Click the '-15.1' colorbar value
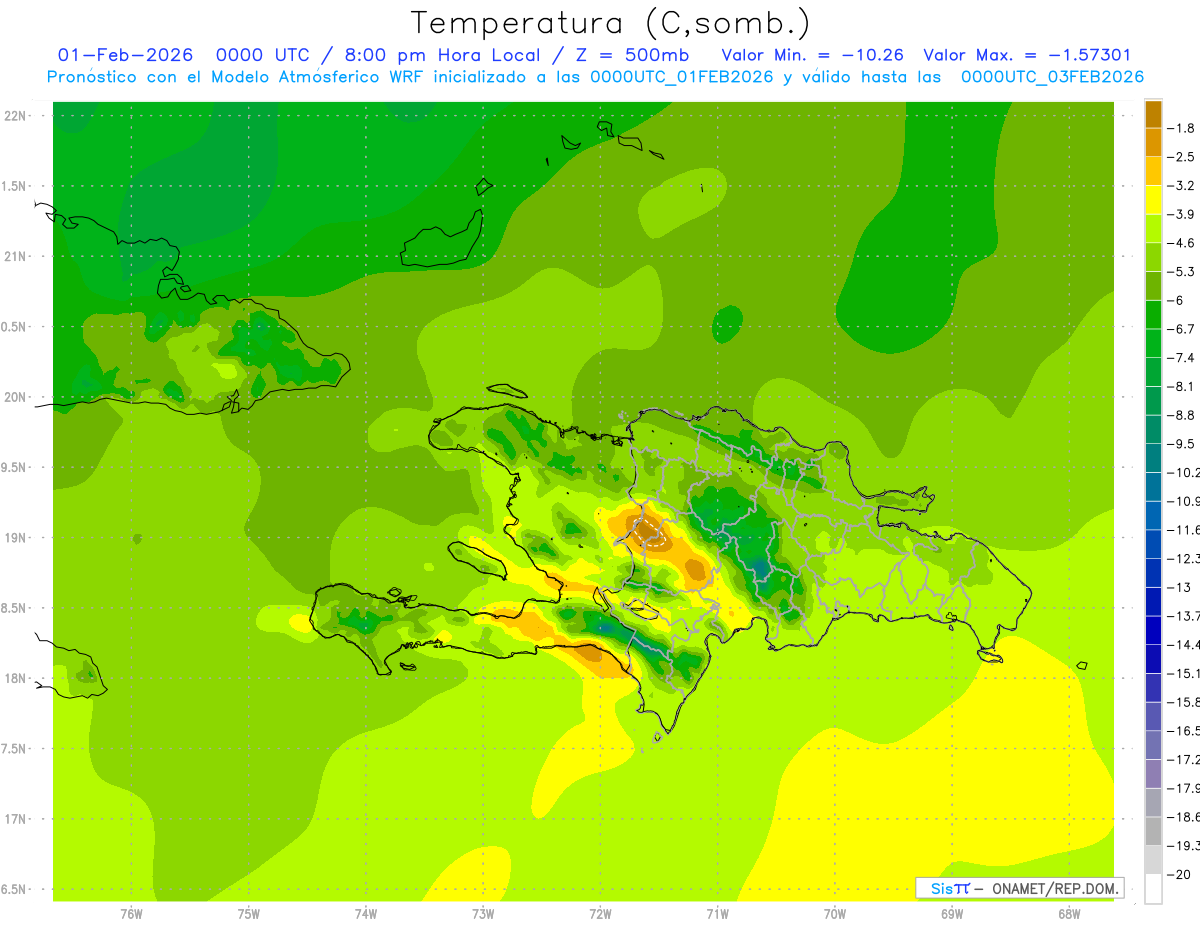This screenshot has height=927, width=1200. pyautogui.click(x=1184, y=673)
